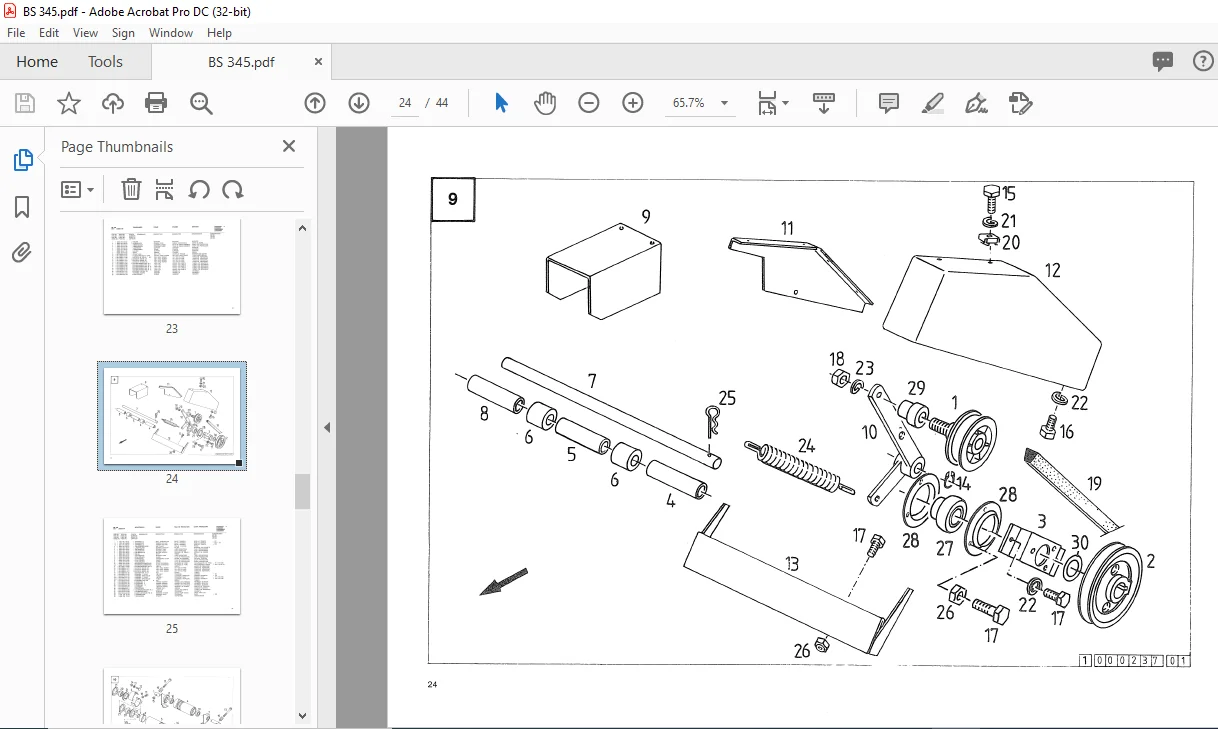Add a comment with the sticky note tool
1218x729 pixels.
point(889,103)
